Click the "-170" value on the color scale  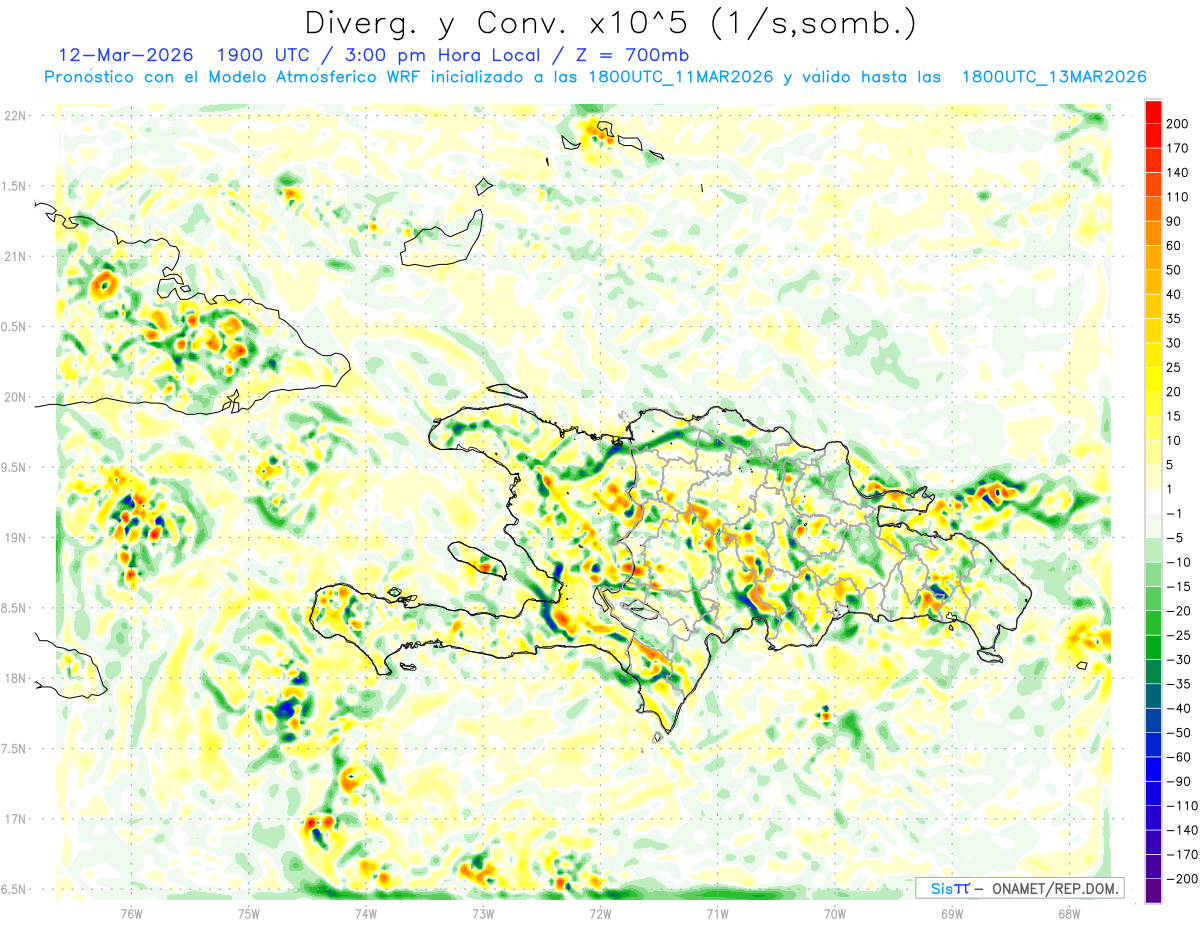coord(1183,855)
